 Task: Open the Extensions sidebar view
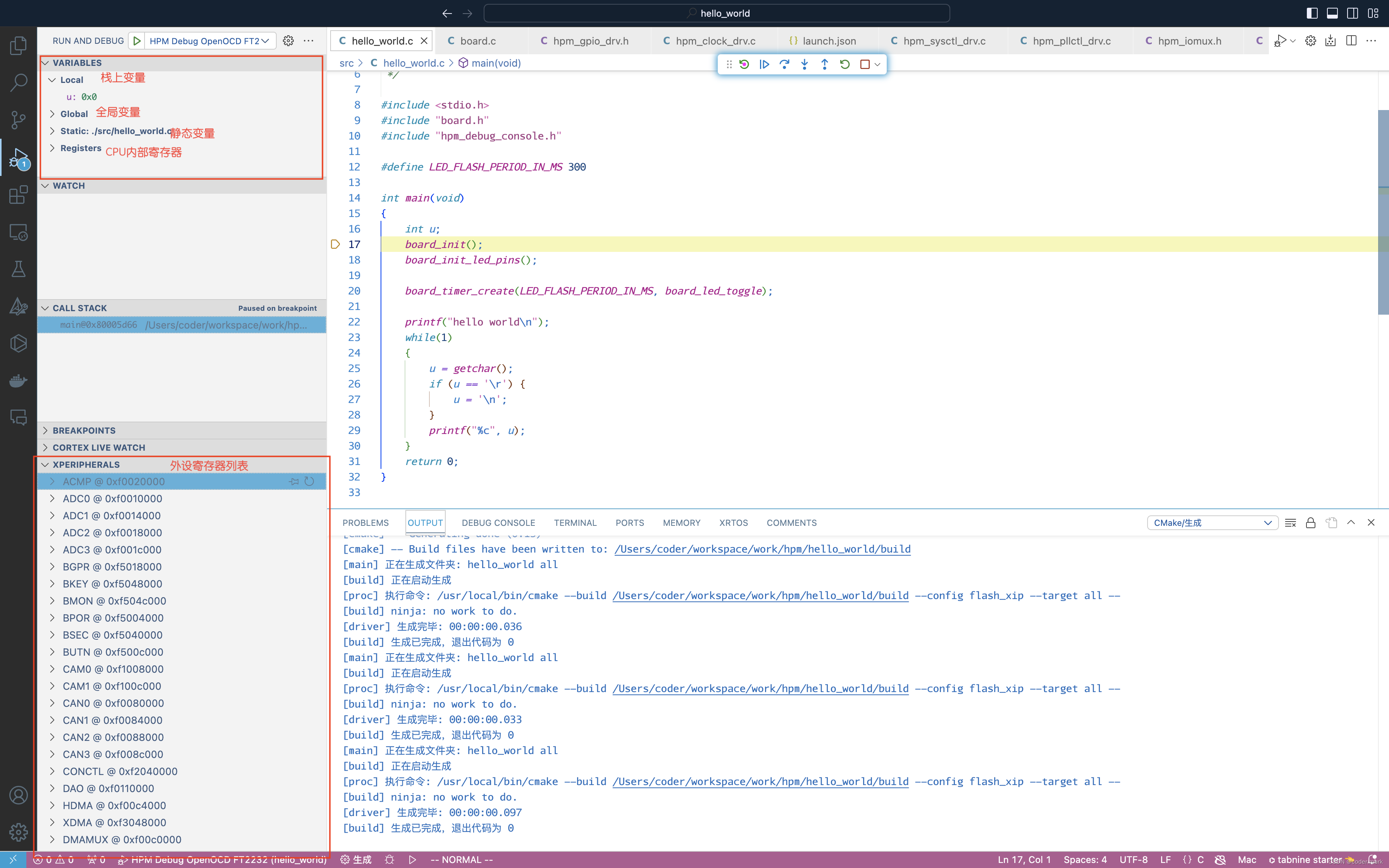pos(18,195)
